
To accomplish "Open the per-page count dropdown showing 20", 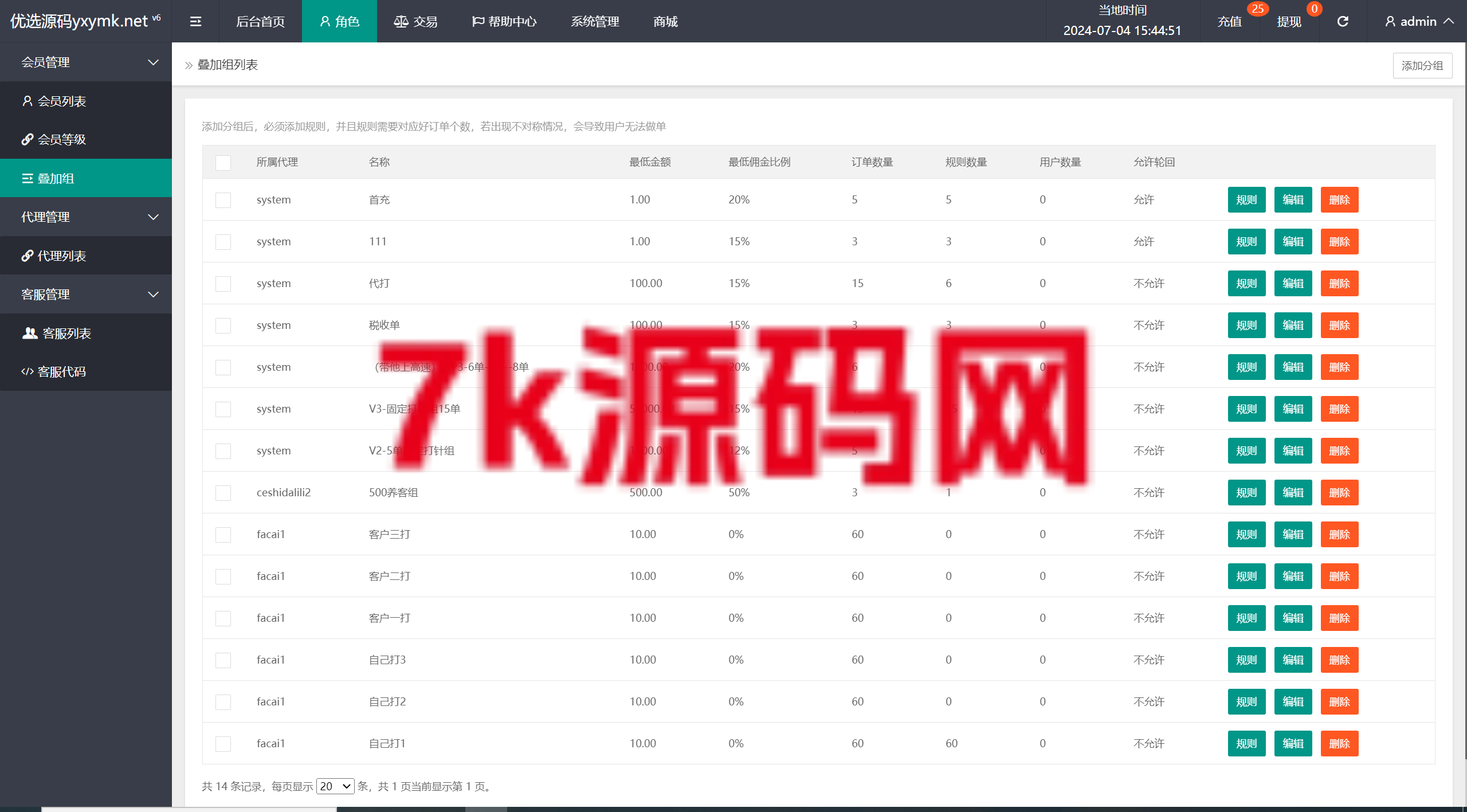I will point(335,786).
